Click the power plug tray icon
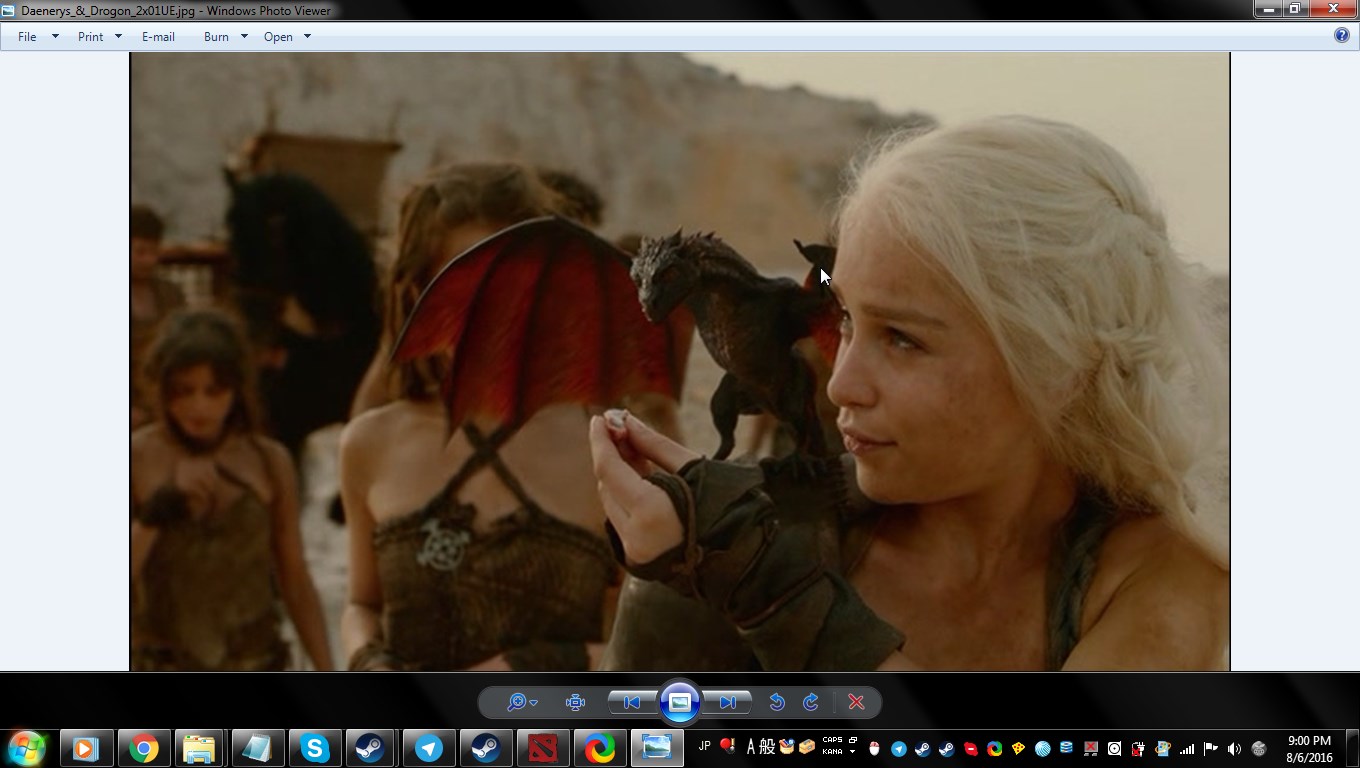The height and width of the screenshot is (768, 1360). (x=1138, y=748)
